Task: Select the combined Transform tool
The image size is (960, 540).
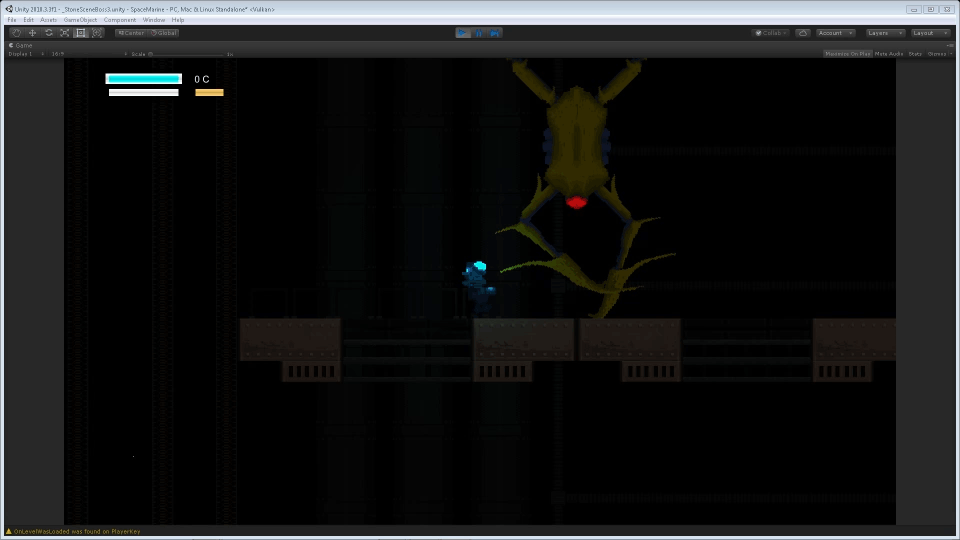Action: coord(97,33)
